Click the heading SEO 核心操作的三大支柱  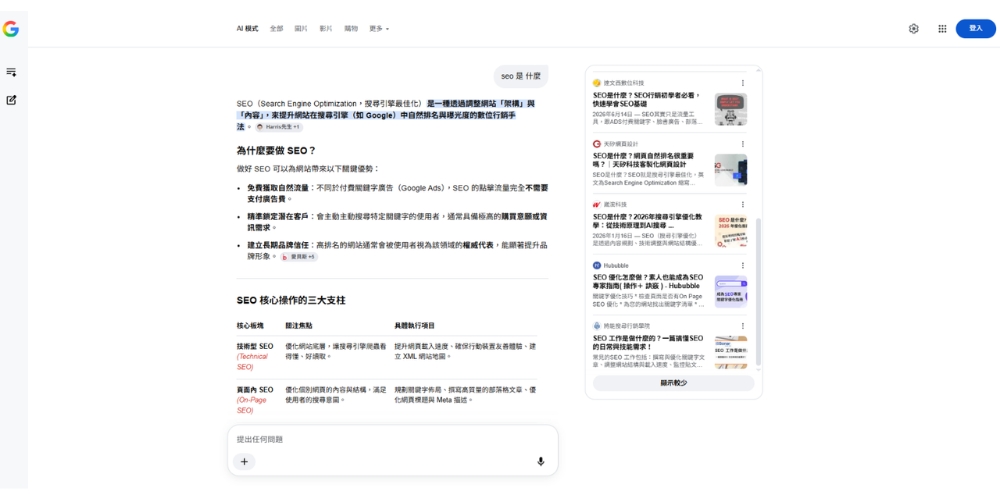(x=291, y=300)
